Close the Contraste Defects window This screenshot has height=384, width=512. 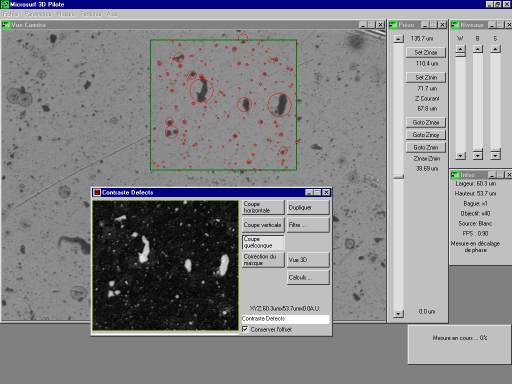pyautogui.click(x=326, y=192)
